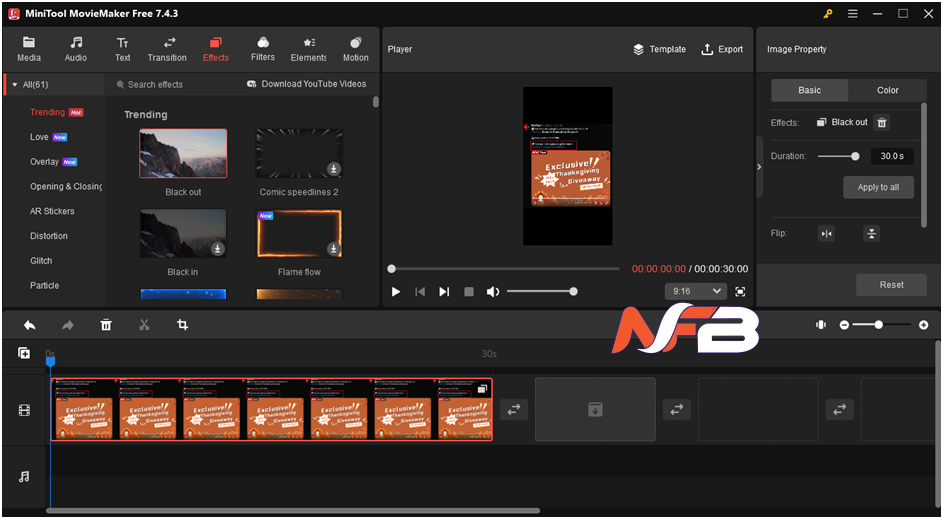Viewport: 943px width, 519px height.
Task: Download the Flame flow effect
Action: [333, 248]
